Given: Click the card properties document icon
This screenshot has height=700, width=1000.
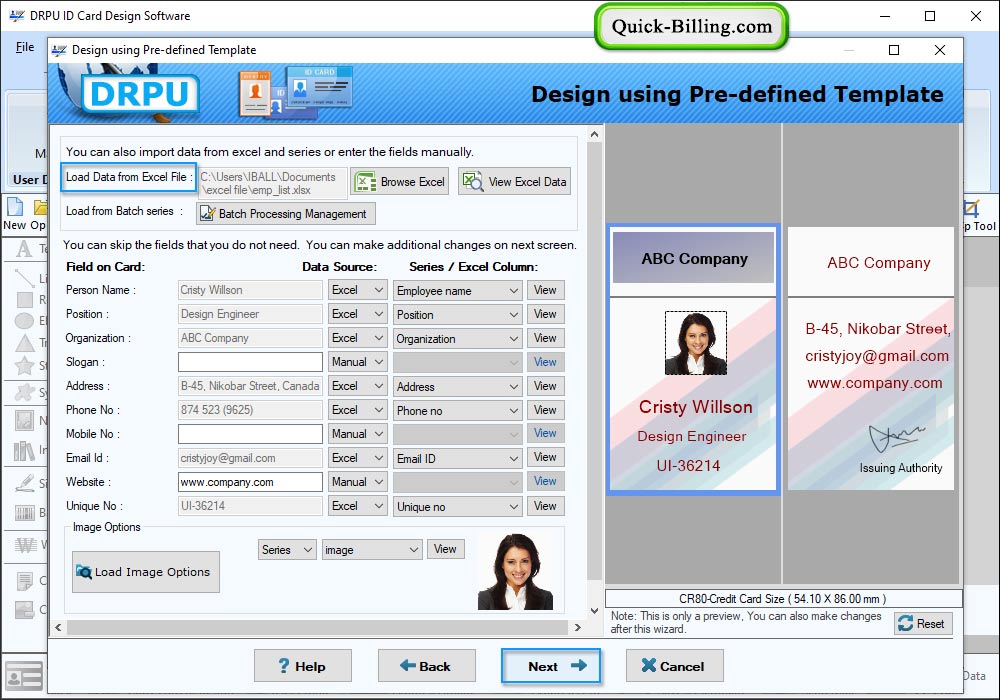Looking at the screenshot, I should 24,581.
